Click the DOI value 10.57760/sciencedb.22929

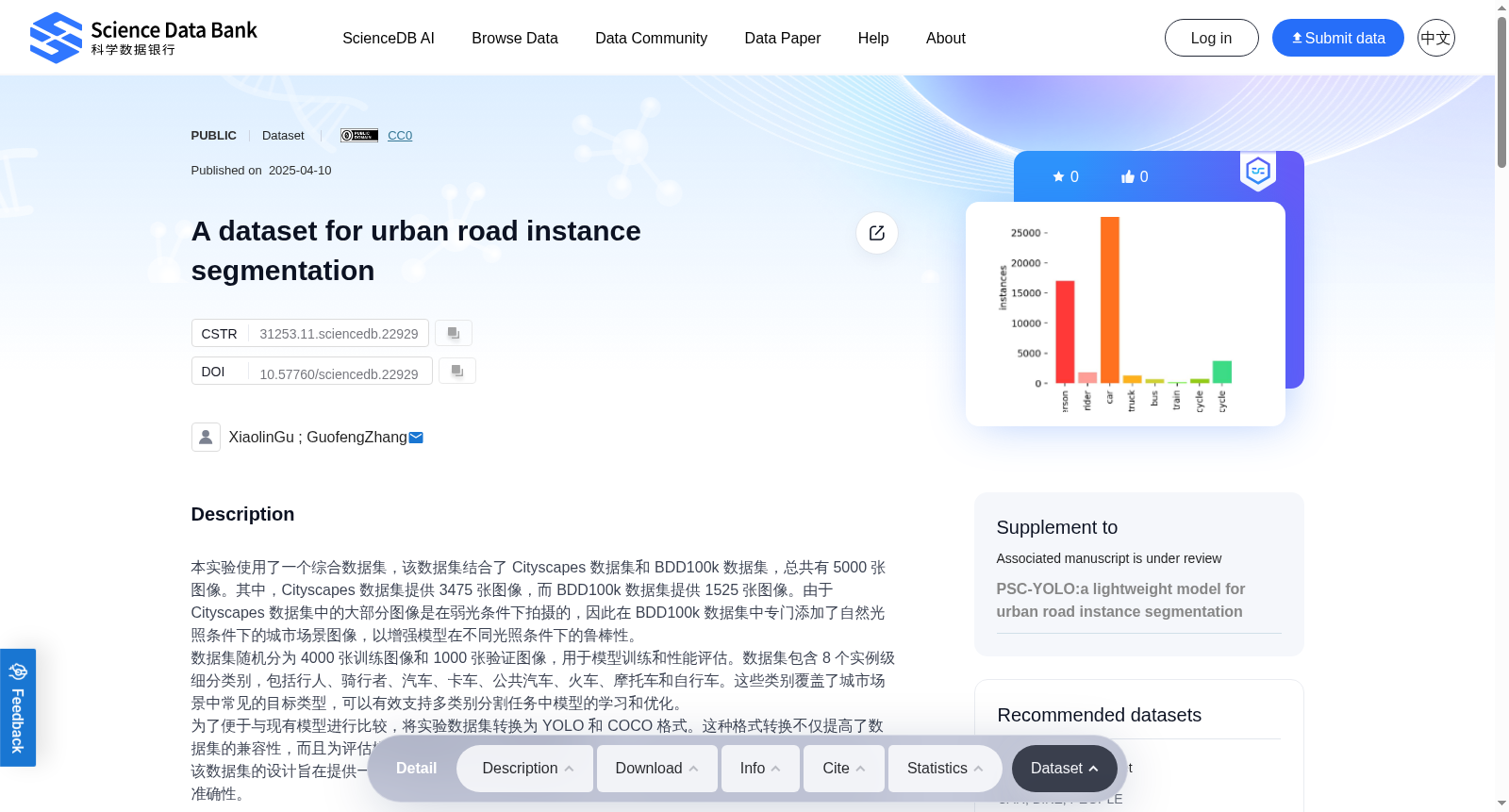click(x=339, y=374)
